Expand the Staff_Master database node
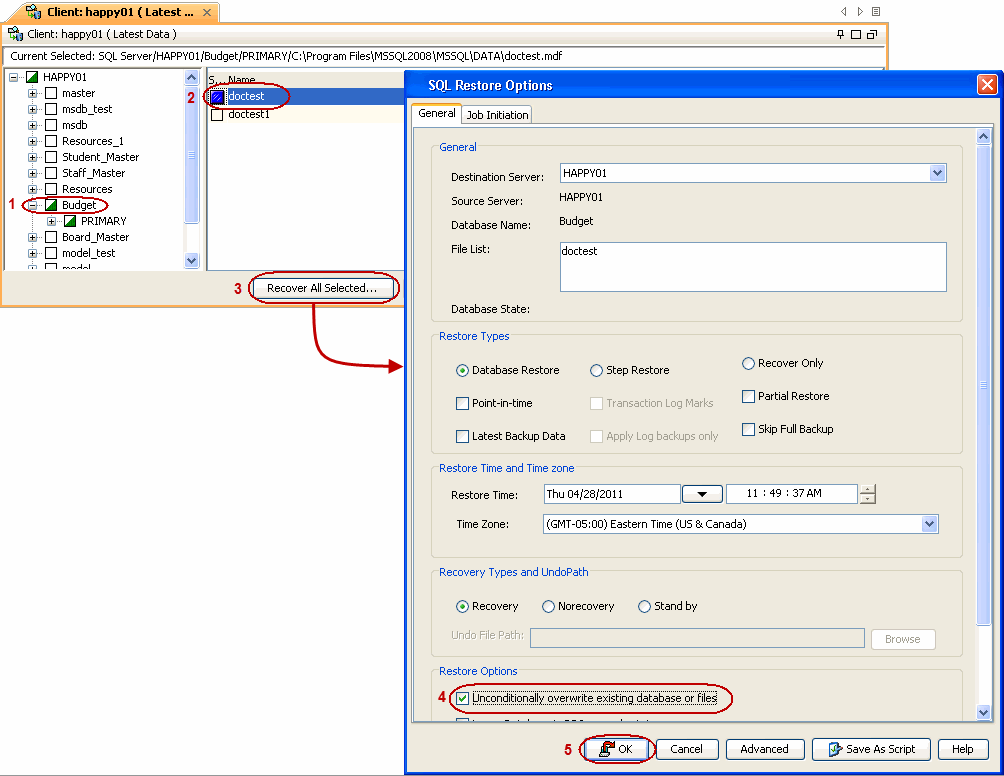This screenshot has width=1004, height=776. (33, 174)
